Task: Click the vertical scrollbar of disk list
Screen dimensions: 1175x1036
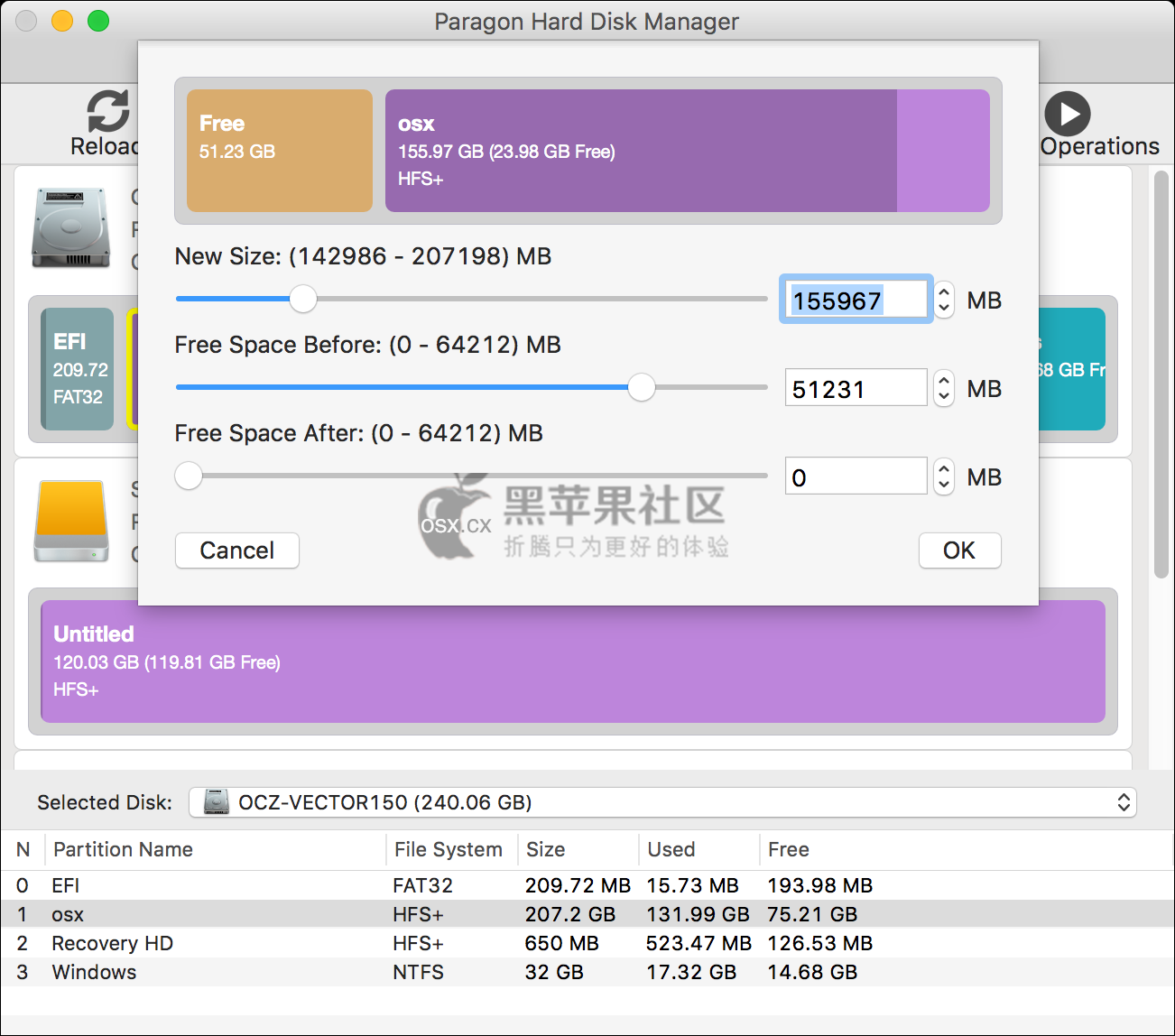Action: point(1161,375)
